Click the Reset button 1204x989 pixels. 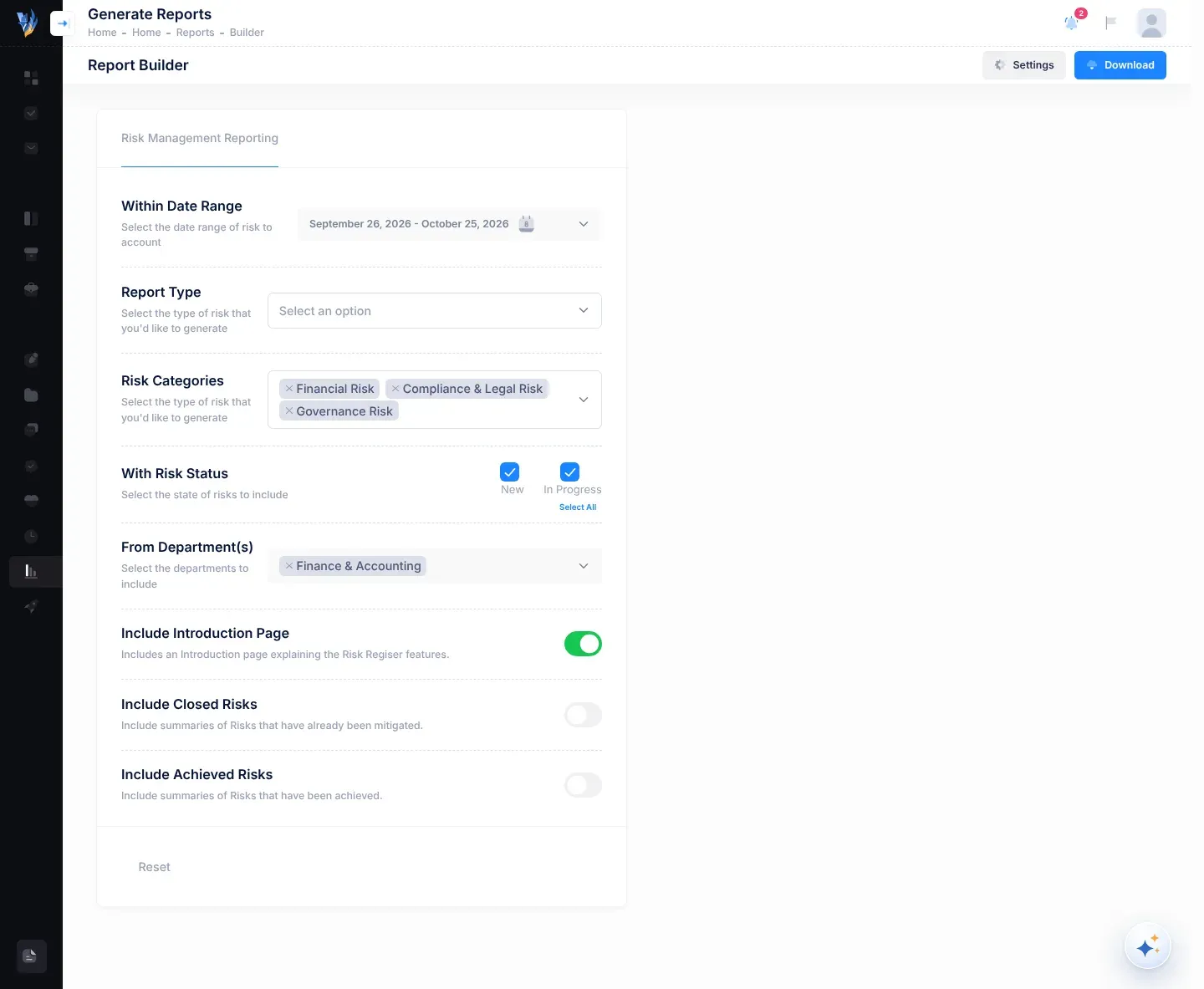coord(154,867)
